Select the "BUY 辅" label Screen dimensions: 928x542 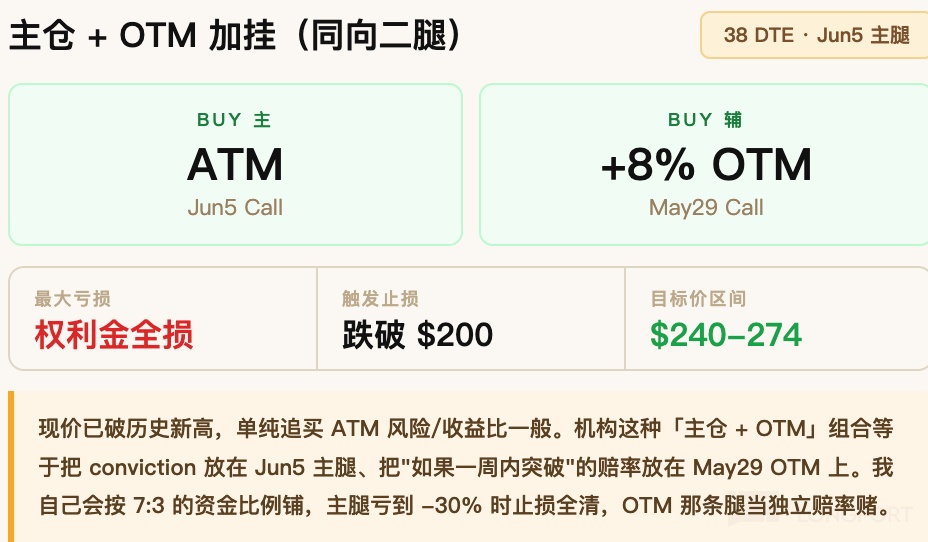[x=705, y=120]
